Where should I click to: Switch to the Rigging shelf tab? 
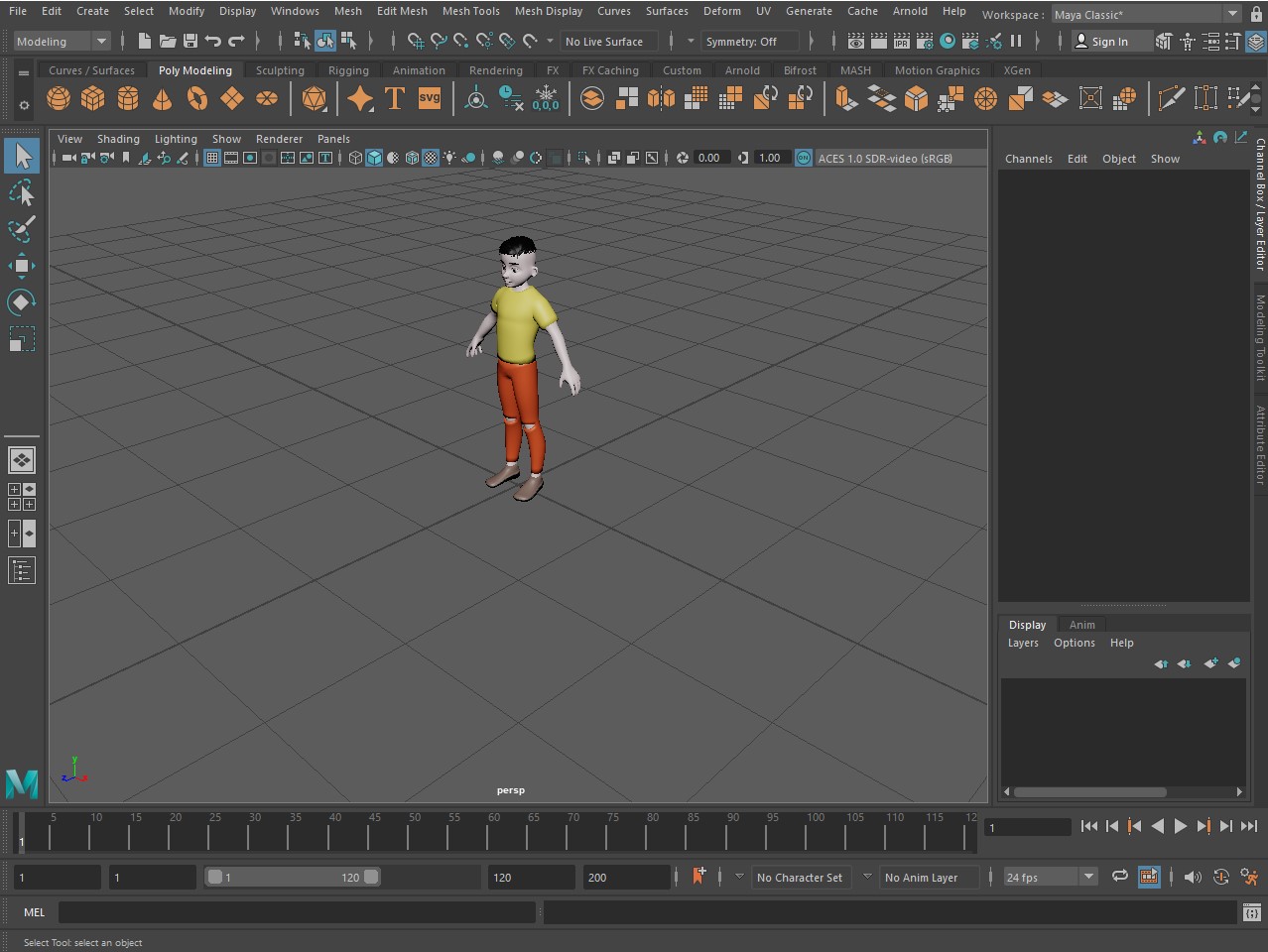click(x=348, y=70)
